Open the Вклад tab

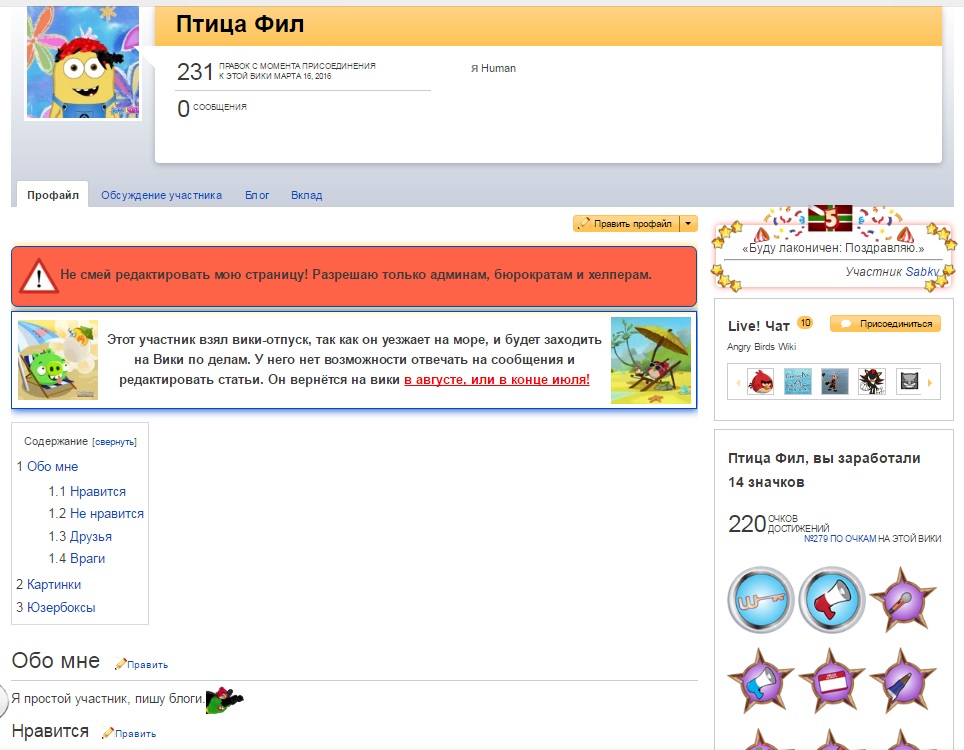[x=306, y=195]
